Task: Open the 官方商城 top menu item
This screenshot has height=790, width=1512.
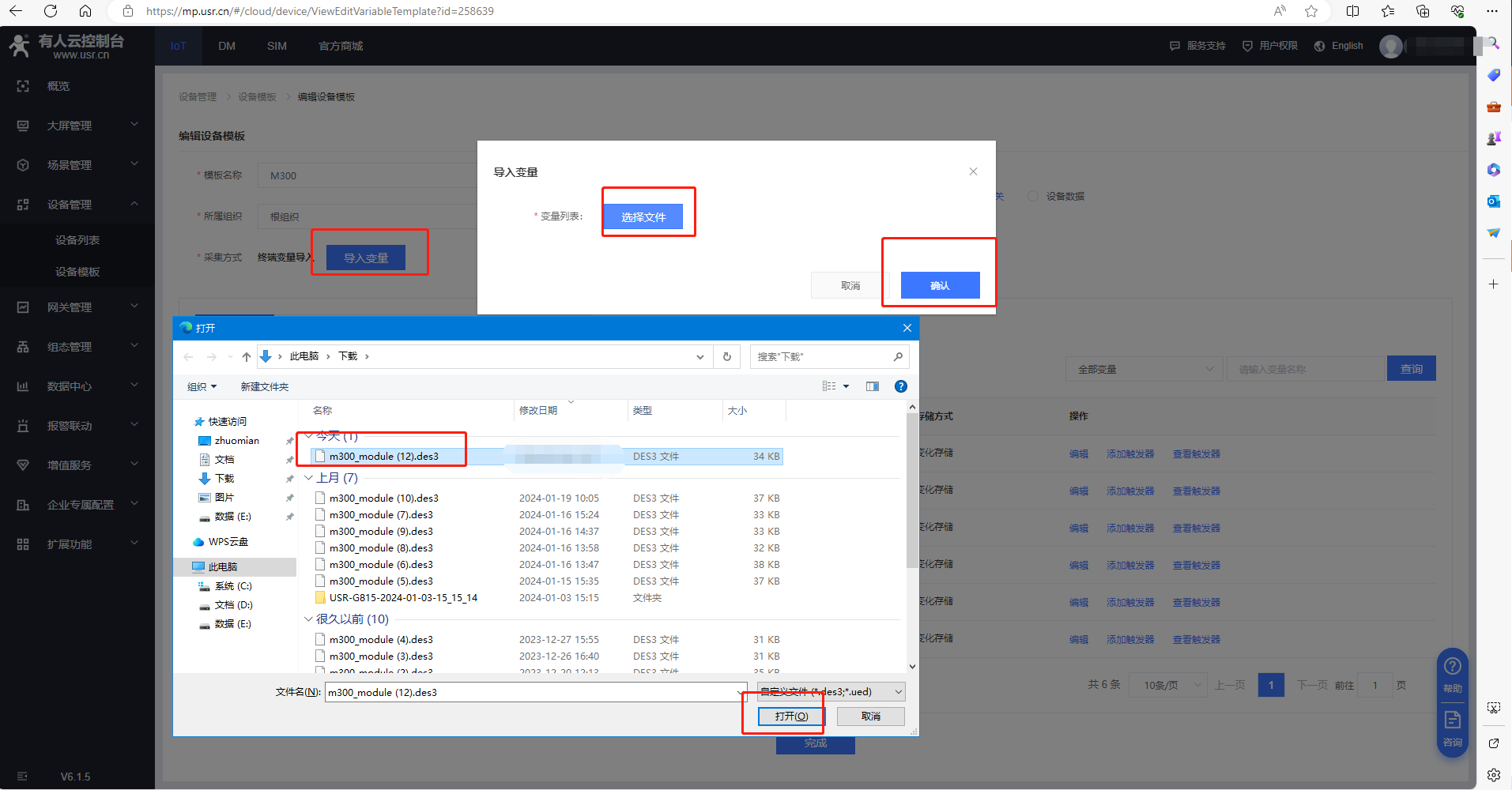Action: click(341, 46)
